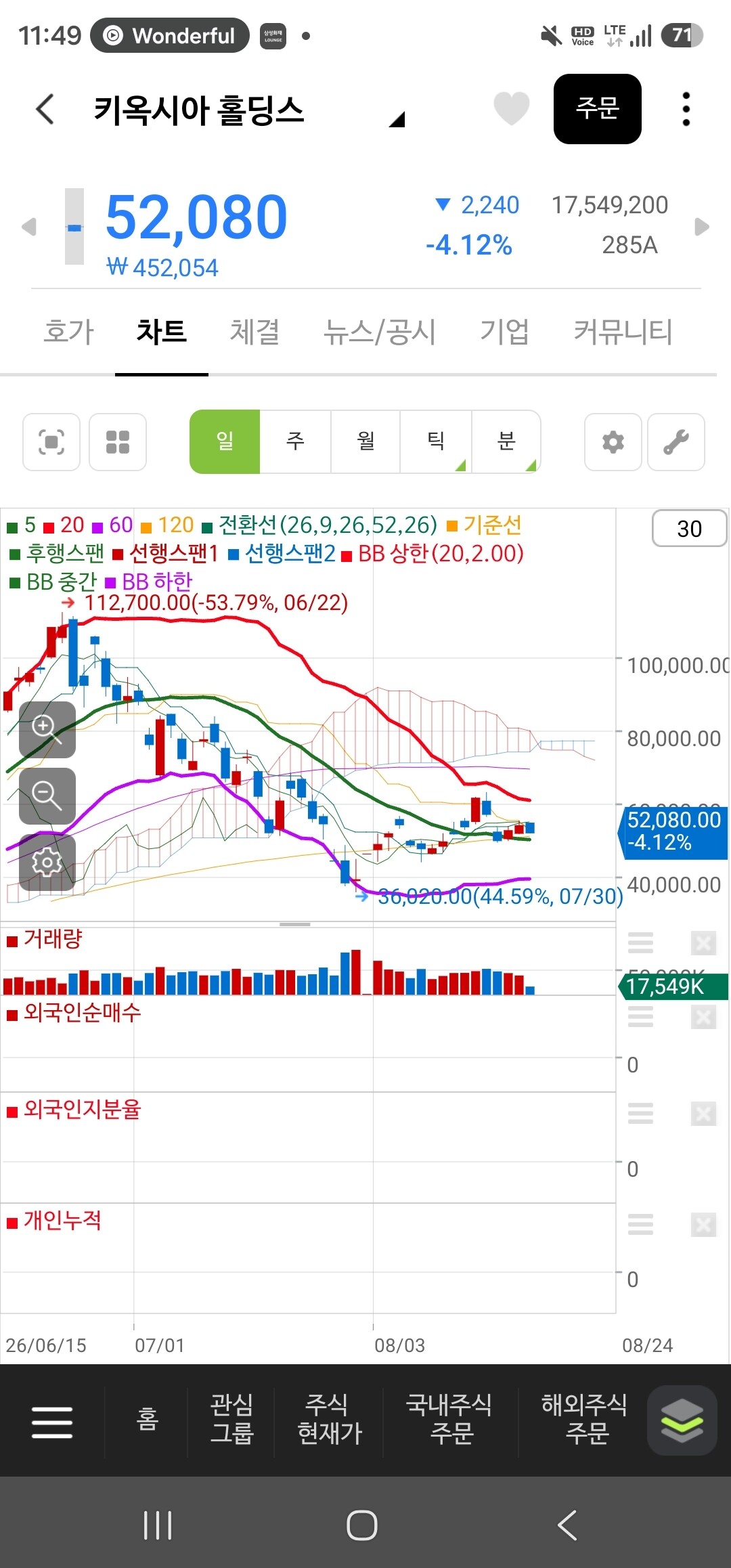
Task: Close the 외국인순매수 indicator panel
Action: (704, 1016)
